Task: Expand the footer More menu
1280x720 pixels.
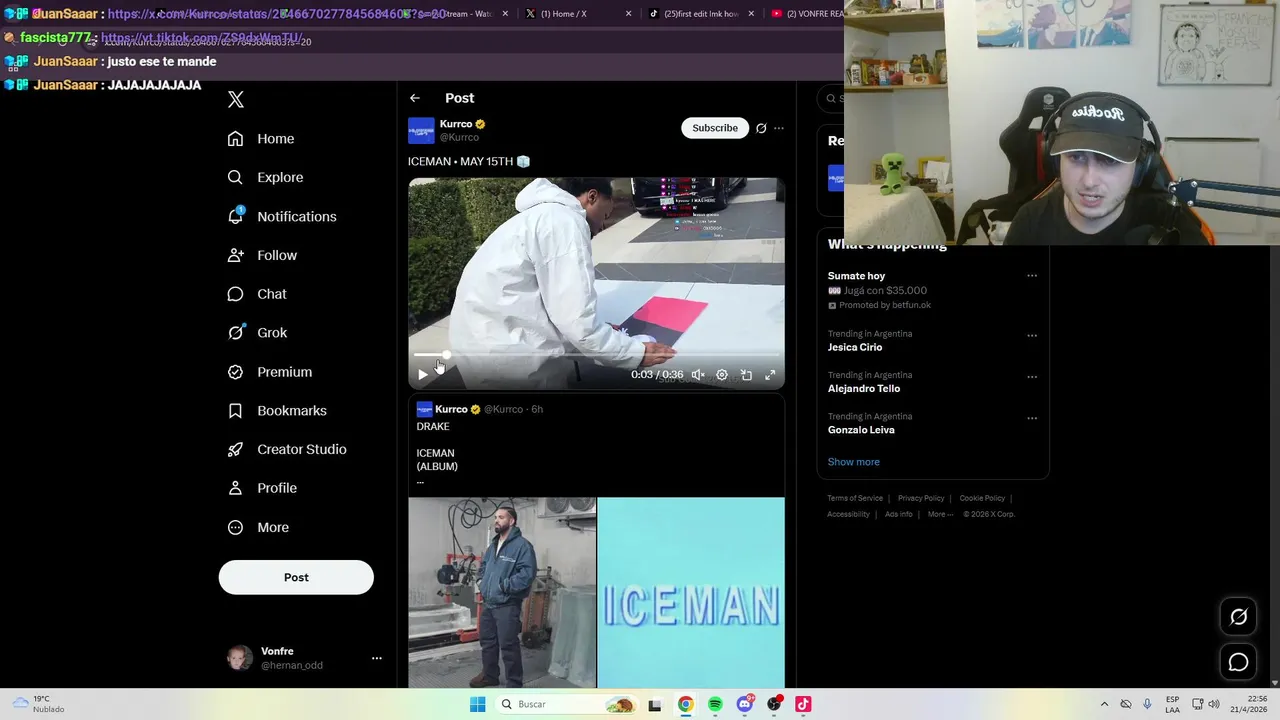Action: tap(940, 514)
